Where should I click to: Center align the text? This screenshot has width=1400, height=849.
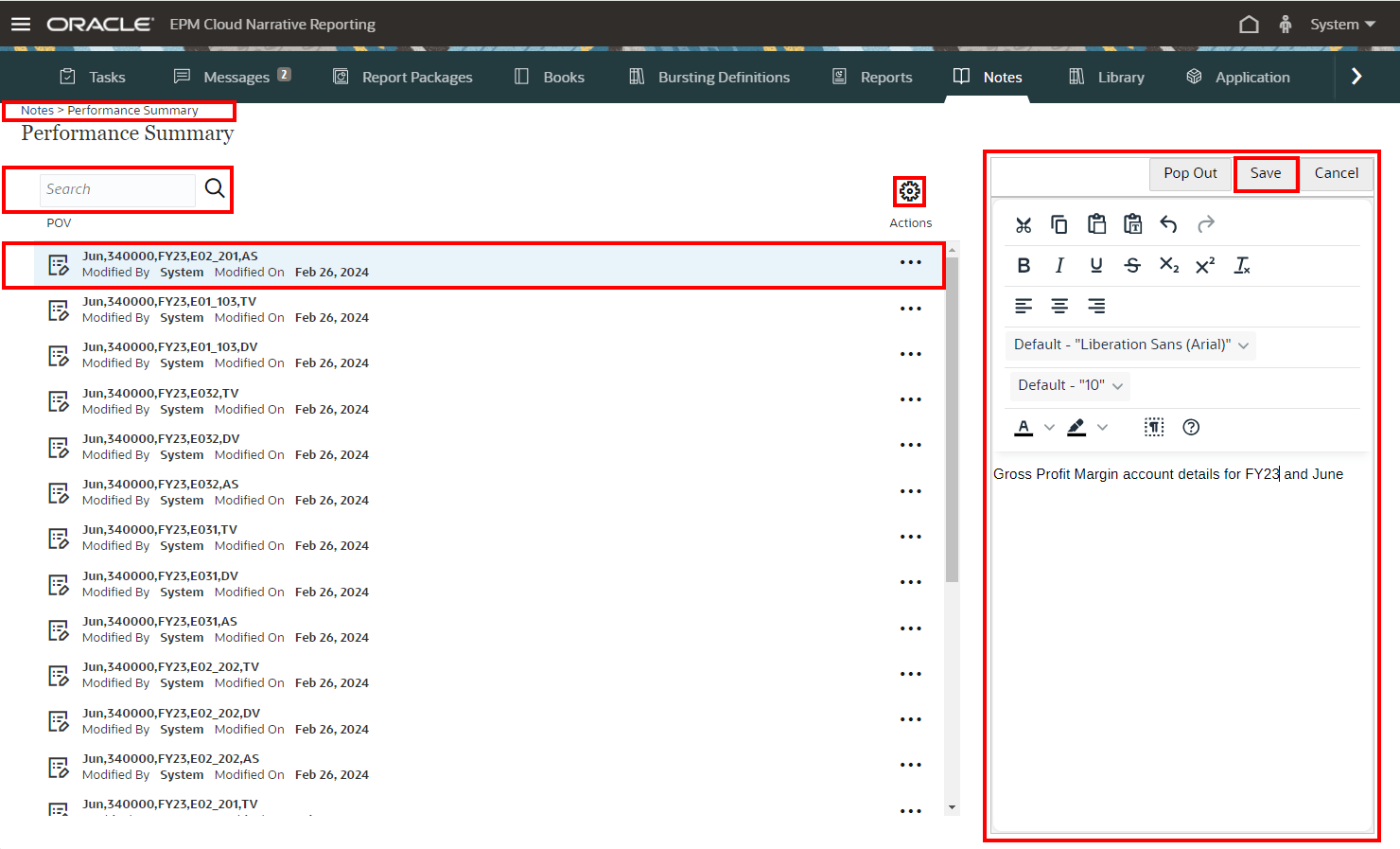(1059, 306)
